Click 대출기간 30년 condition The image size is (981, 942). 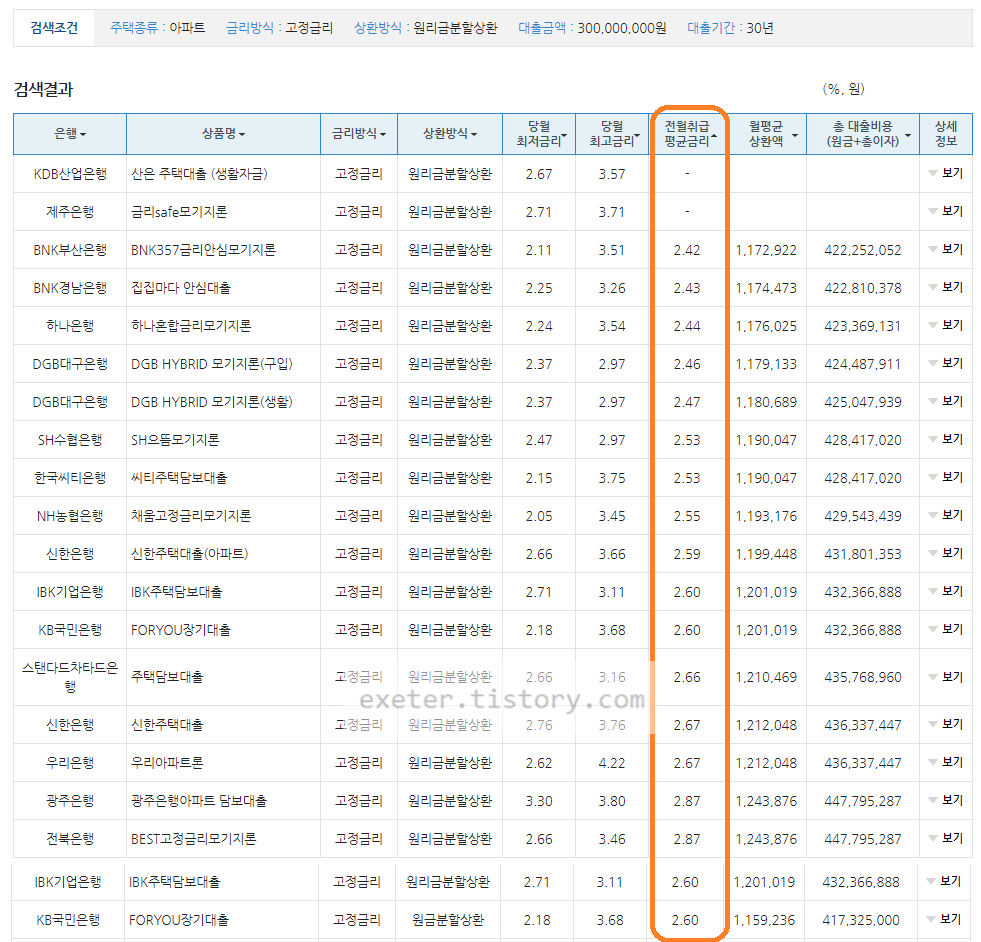[730, 28]
